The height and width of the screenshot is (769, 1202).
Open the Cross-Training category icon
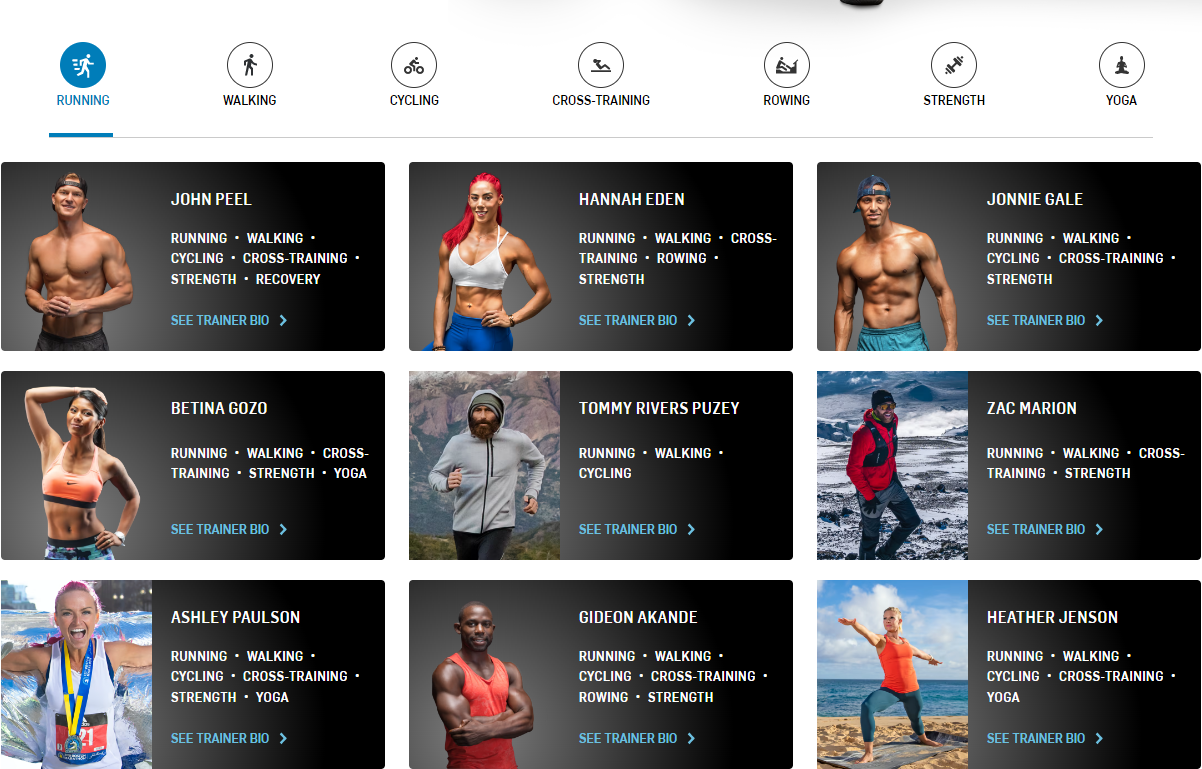click(x=601, y=65)
